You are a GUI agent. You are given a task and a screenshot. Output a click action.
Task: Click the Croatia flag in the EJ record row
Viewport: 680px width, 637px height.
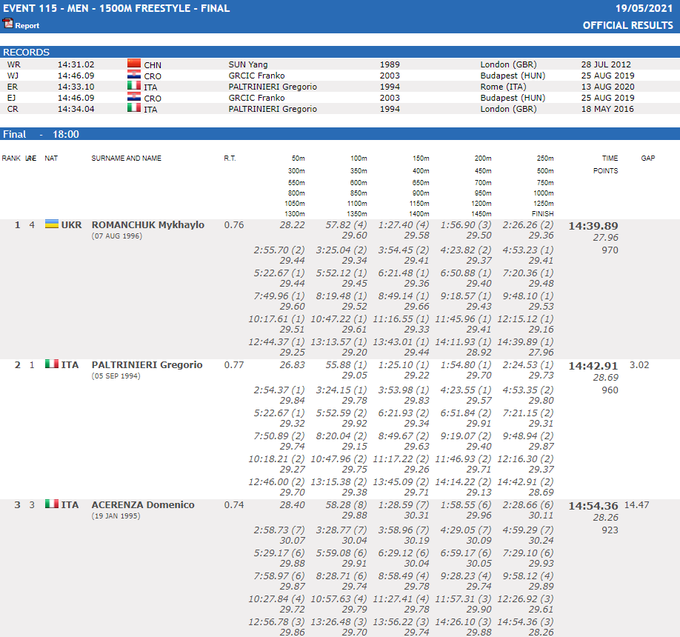(x=134, y=97)
